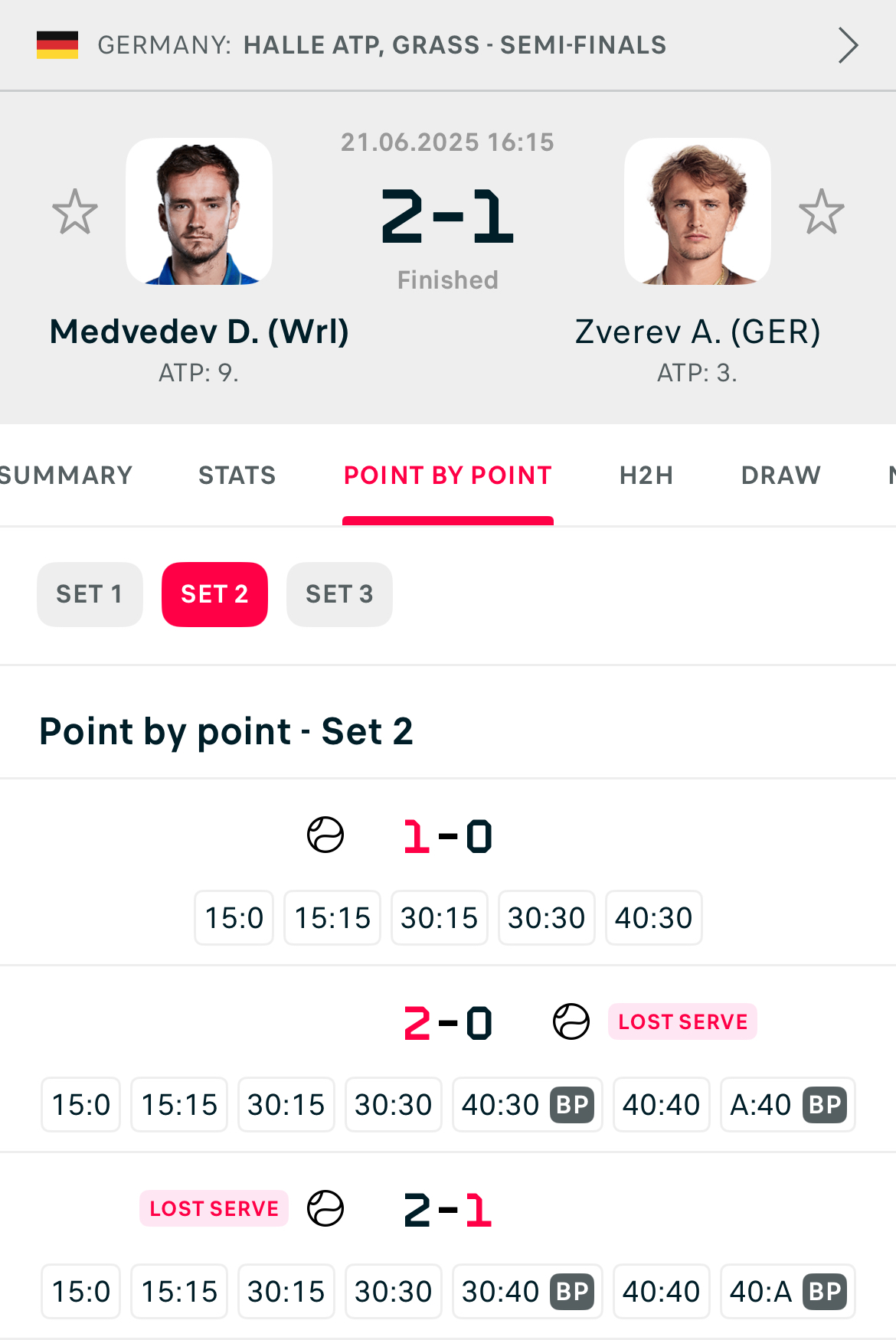Open Zverev's player photo
The height and width of the screenshot is (1340, 896).
pyautogui.click(x=698, y=211)
